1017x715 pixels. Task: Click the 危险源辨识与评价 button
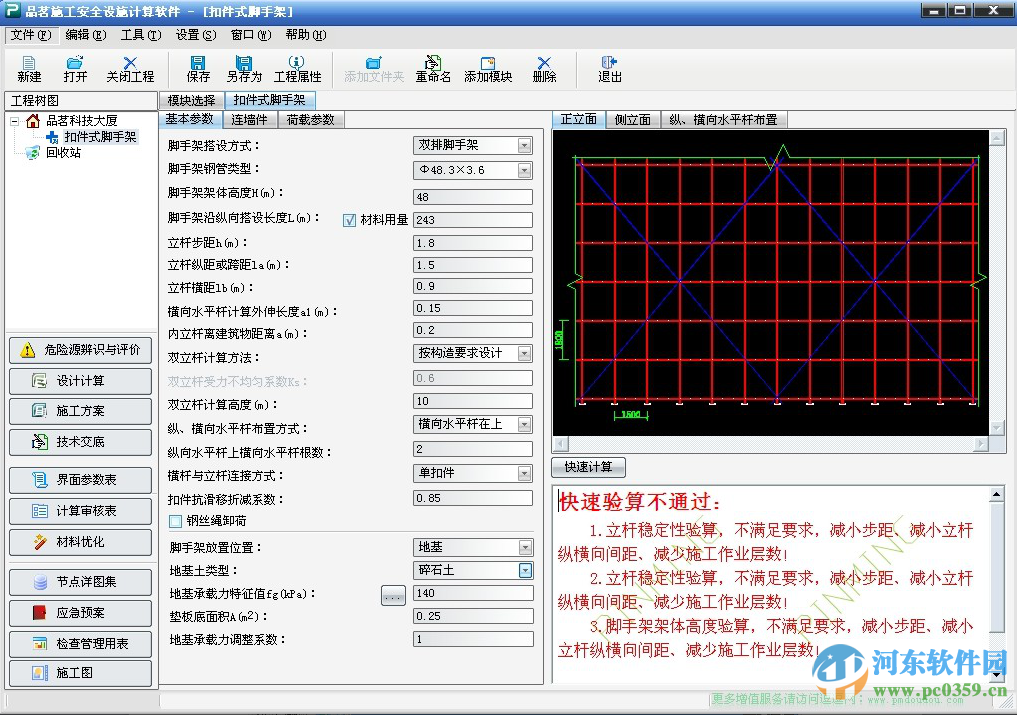point(81,350)
